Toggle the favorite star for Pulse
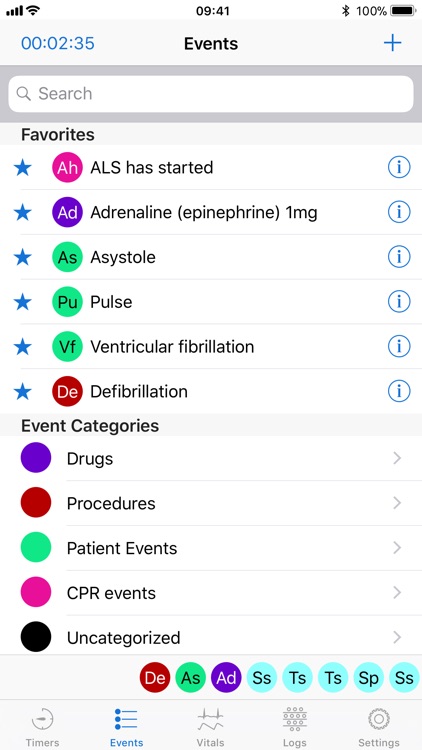The image size is (422, 750). click(x=22, y=302)
